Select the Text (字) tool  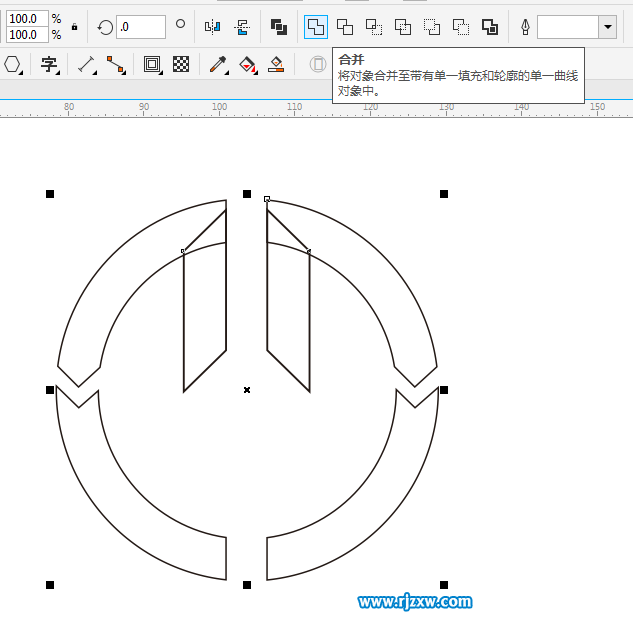(x=48, y=65)
